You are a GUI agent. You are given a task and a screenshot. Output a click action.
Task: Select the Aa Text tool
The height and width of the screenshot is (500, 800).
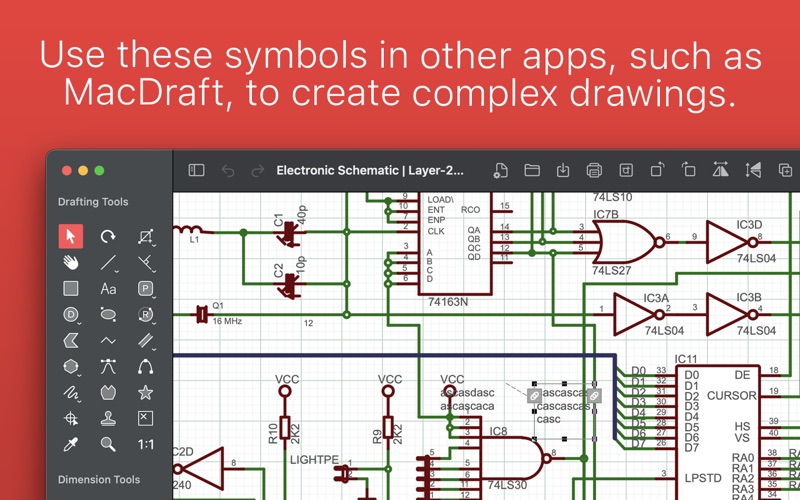click(108, 289)
